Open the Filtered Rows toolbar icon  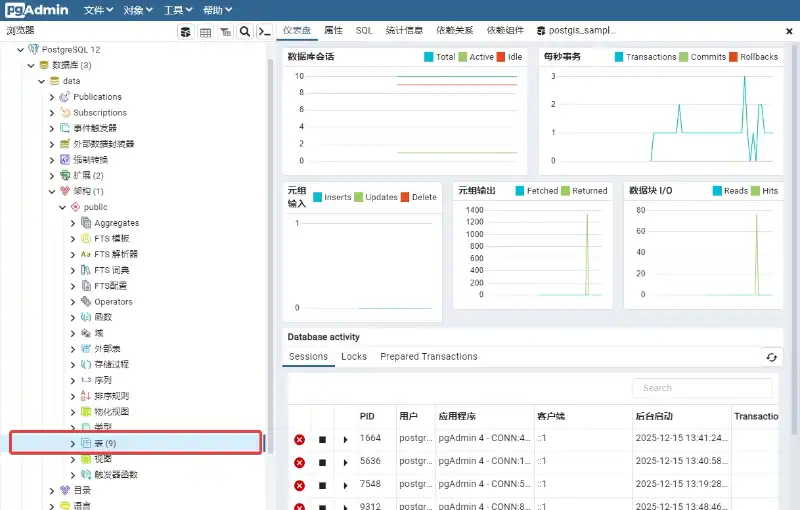(x=225, y=32)
